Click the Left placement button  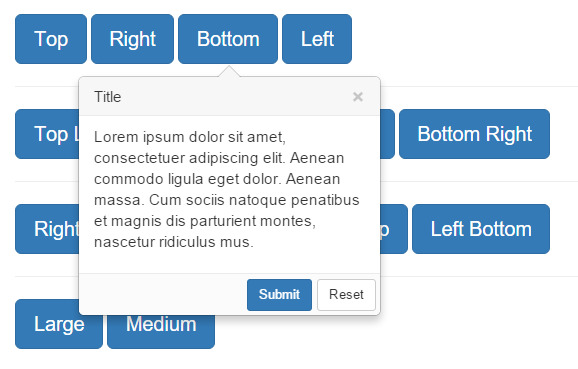coord(317,39)
